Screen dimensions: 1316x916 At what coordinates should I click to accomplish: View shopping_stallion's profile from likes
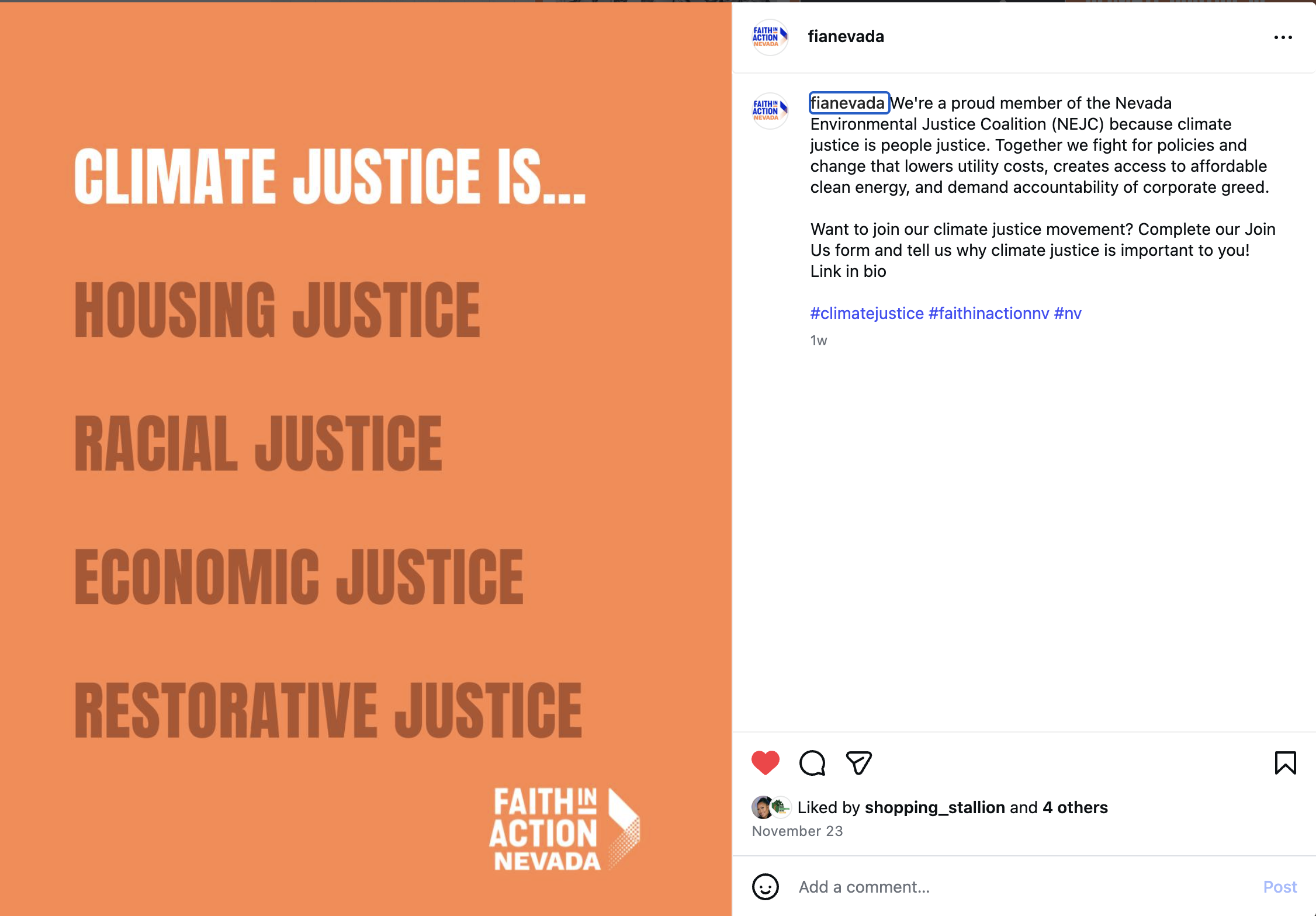tap(935, 807)
